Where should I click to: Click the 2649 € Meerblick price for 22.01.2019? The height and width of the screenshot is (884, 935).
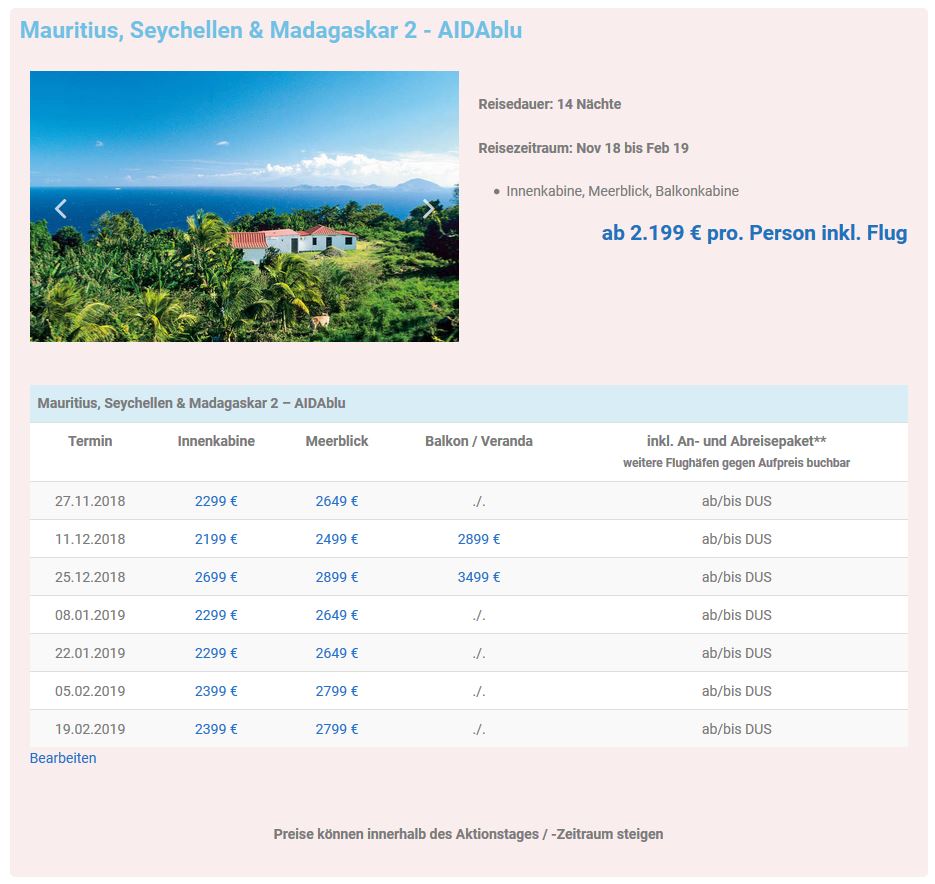337,653
